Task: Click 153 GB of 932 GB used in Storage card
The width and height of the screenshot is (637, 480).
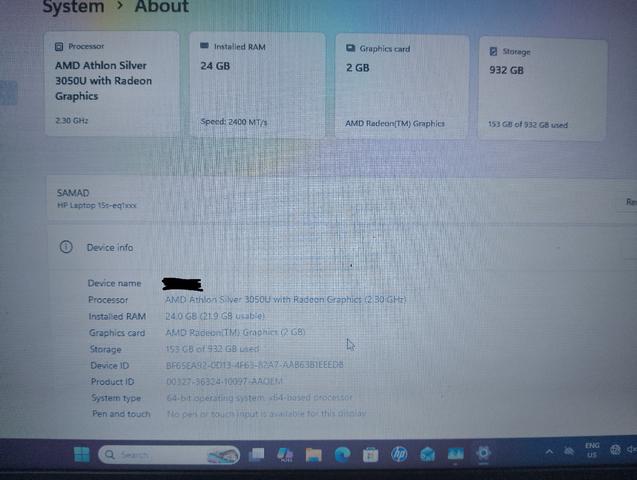Action: (x=528, y=125)
